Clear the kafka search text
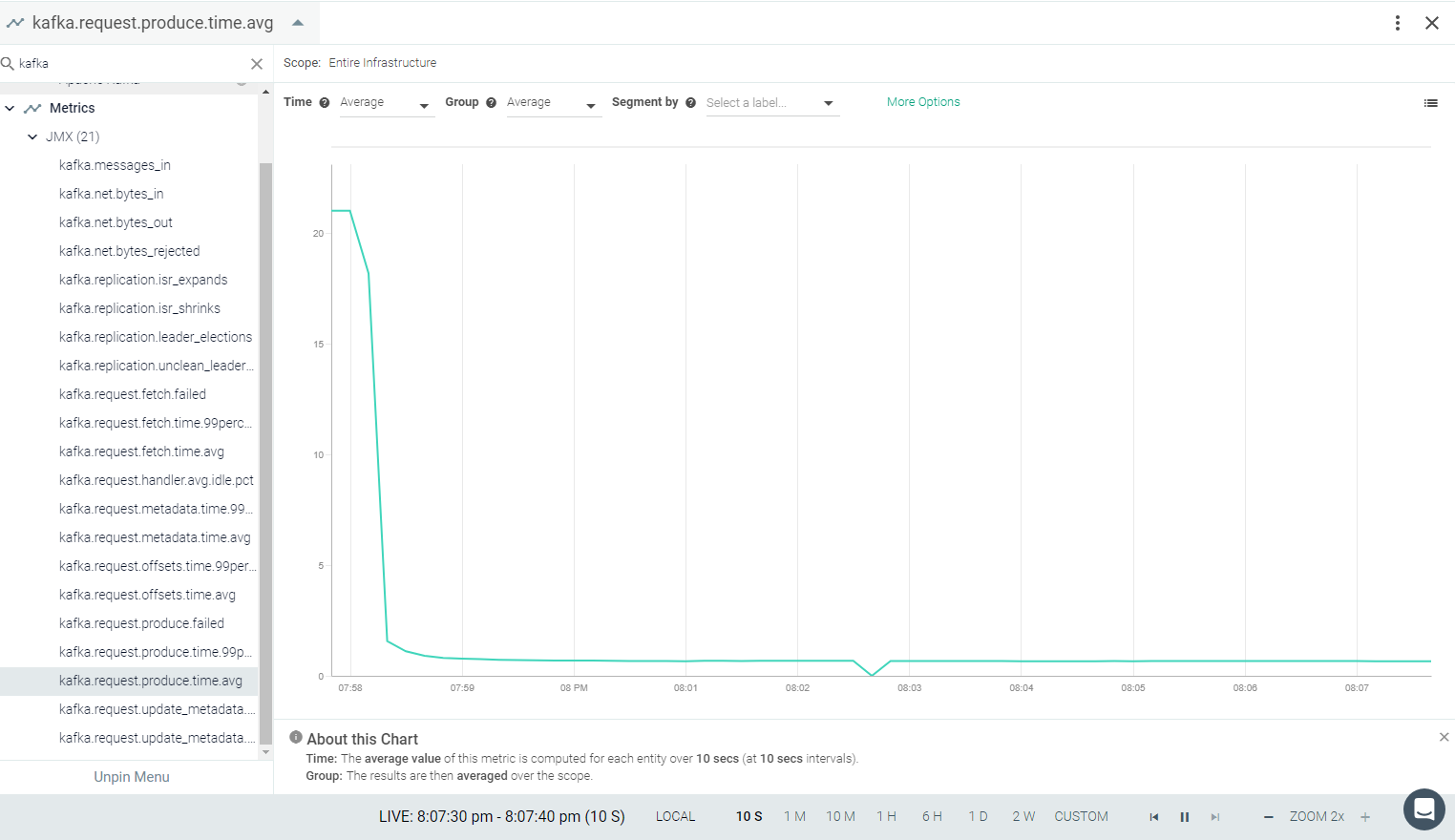Screen dimensions: 1455x840 coord(257,64)
